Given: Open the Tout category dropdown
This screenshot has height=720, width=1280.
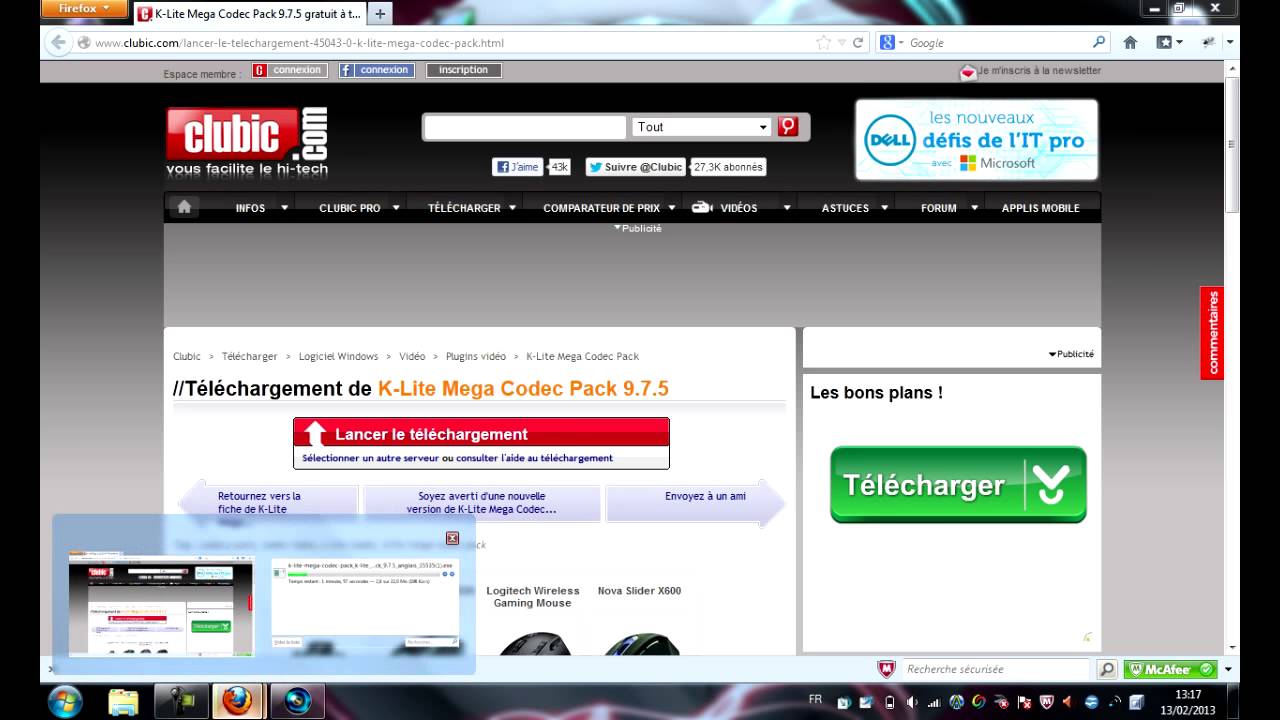Looking at the screenshot, I should [702, 127].
